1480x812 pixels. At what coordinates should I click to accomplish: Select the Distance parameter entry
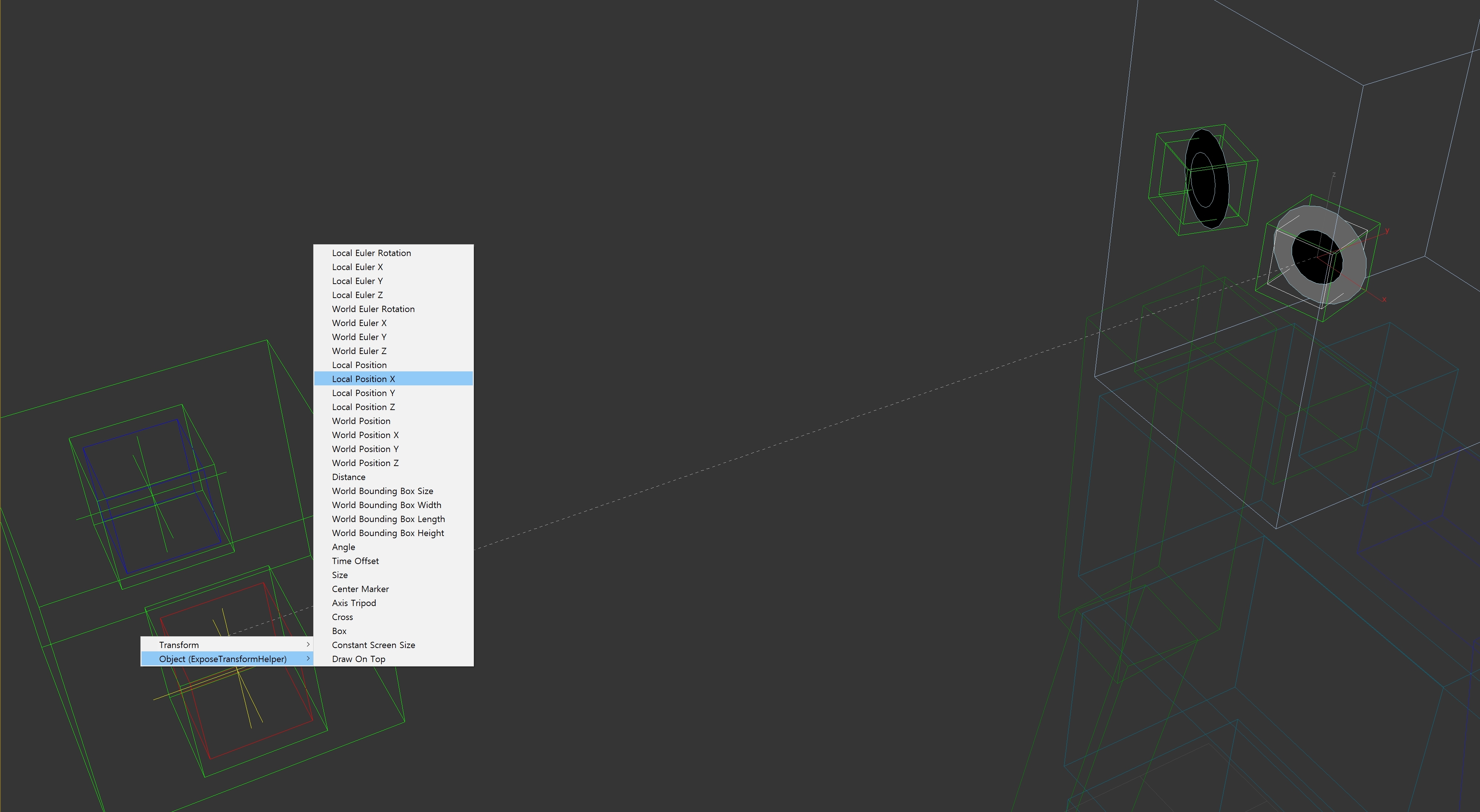[x=348, y=477]
